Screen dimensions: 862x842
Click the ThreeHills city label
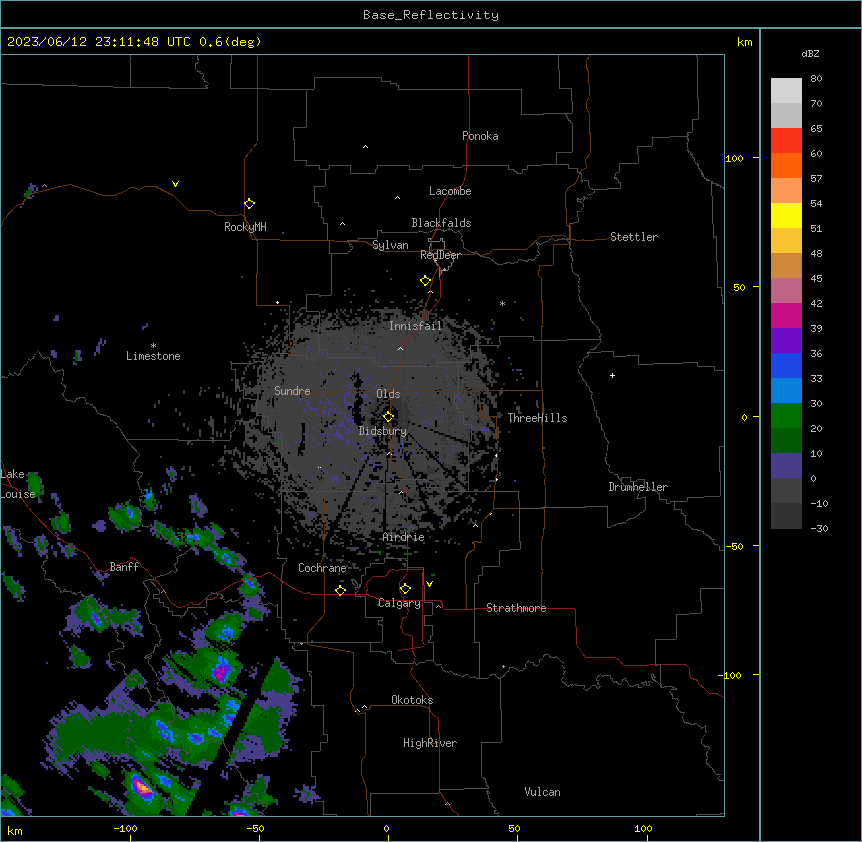click(x=537, y=418)
